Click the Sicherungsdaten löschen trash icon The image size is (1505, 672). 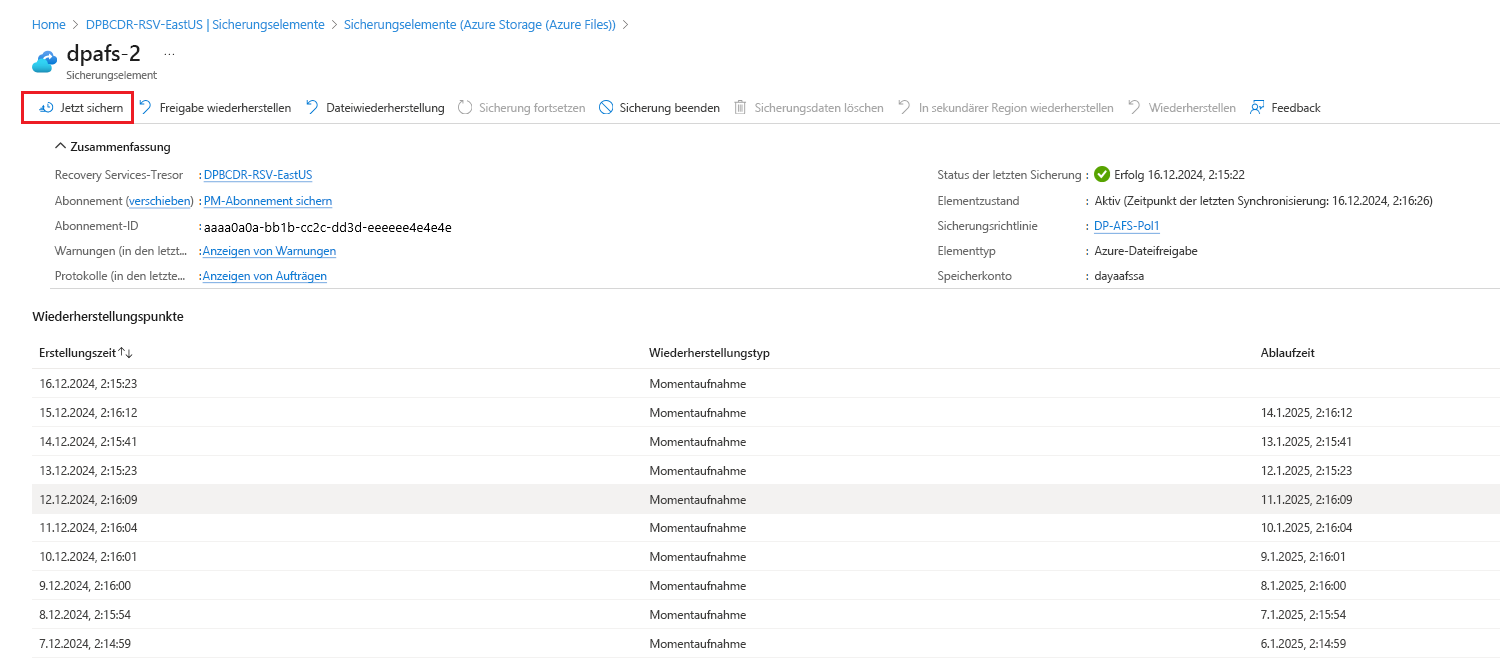[x=741, y=108]
